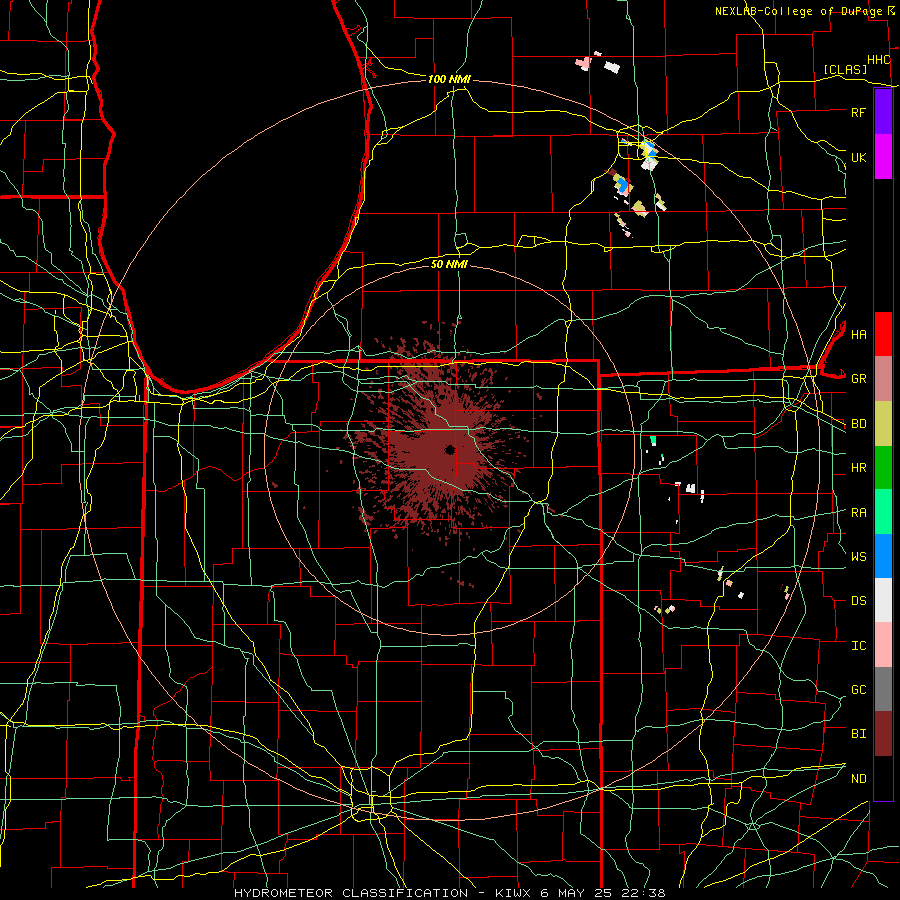
Task: Click the 'GC' legend label
Action: click(x=858, y=690)
